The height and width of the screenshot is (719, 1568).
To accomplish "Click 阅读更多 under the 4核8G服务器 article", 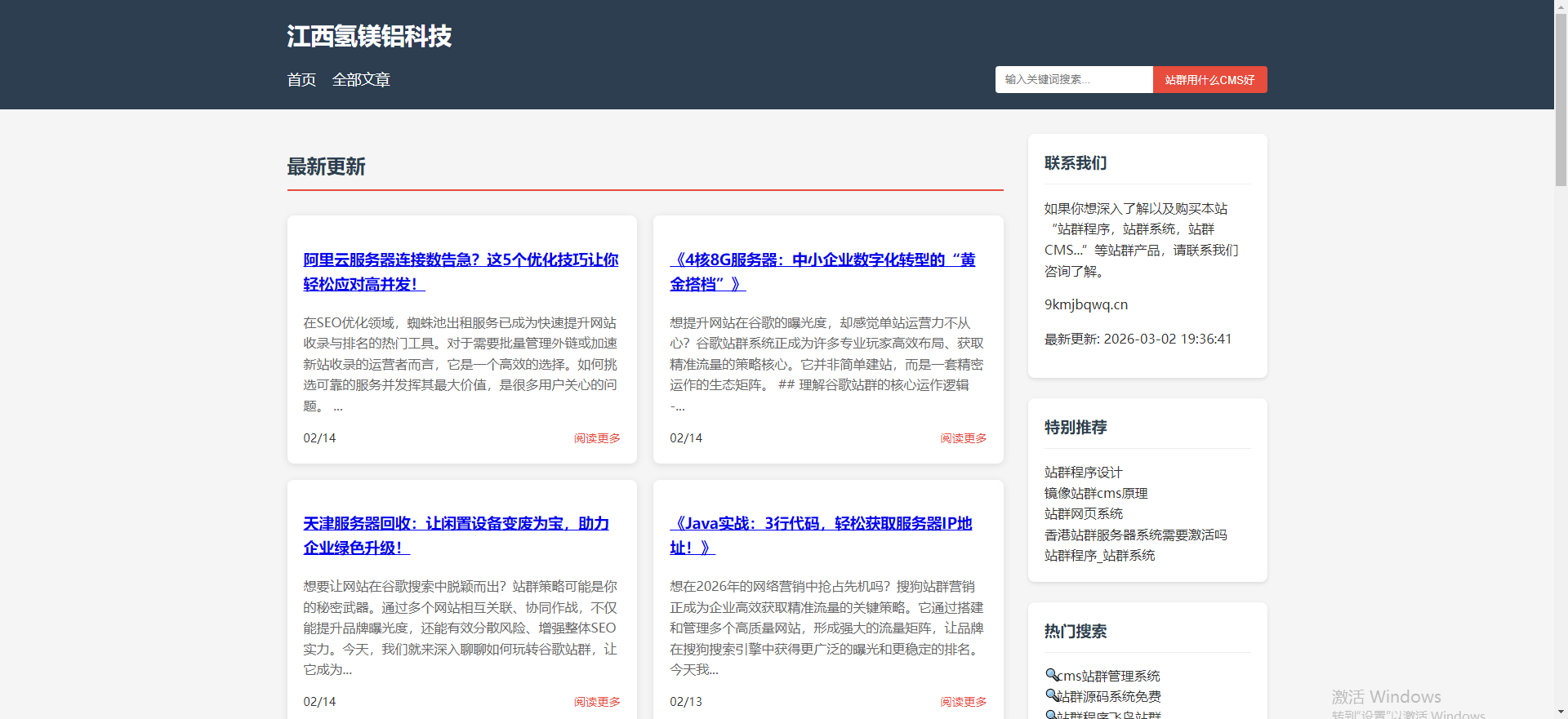I will click(x=963, y=438).
